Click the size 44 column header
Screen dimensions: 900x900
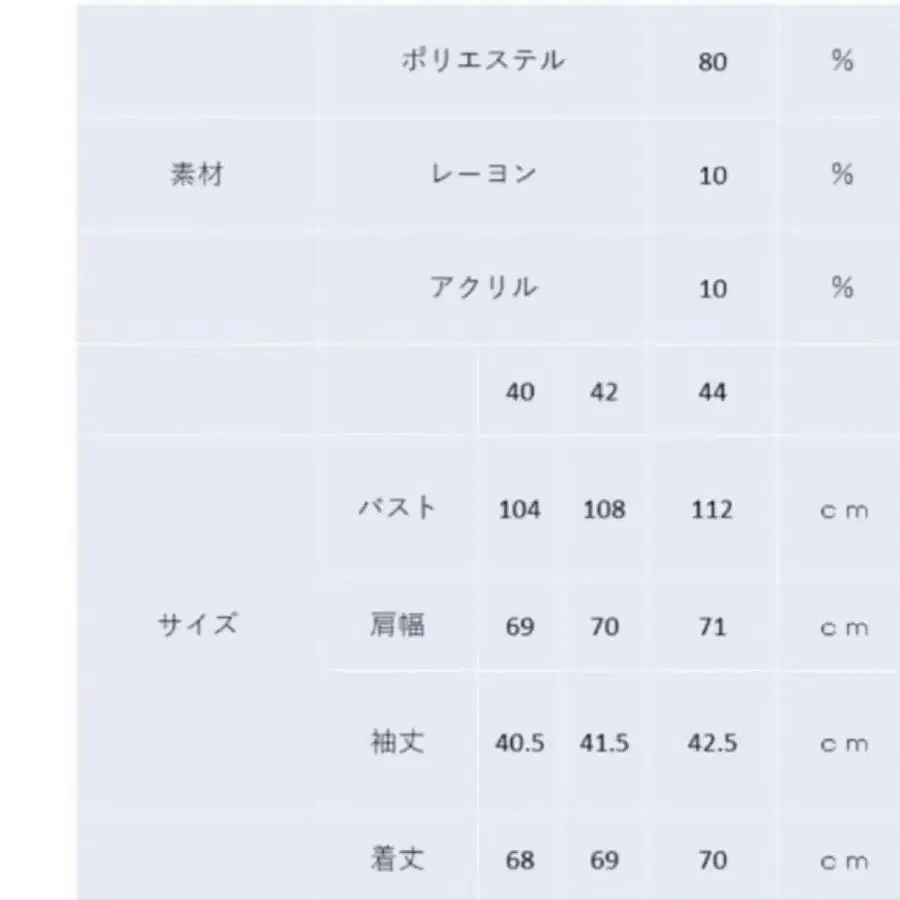tap(712, 392)
